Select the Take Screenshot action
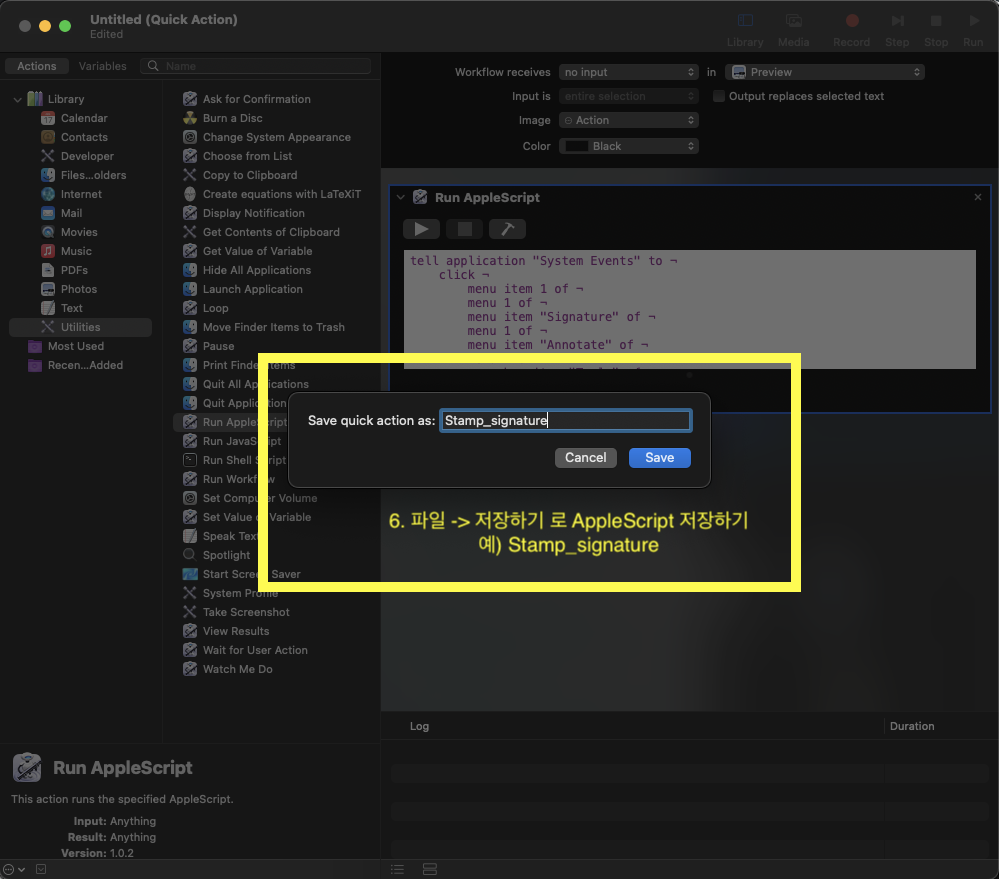This screenshot has height=879, width=999. [246, 612]
